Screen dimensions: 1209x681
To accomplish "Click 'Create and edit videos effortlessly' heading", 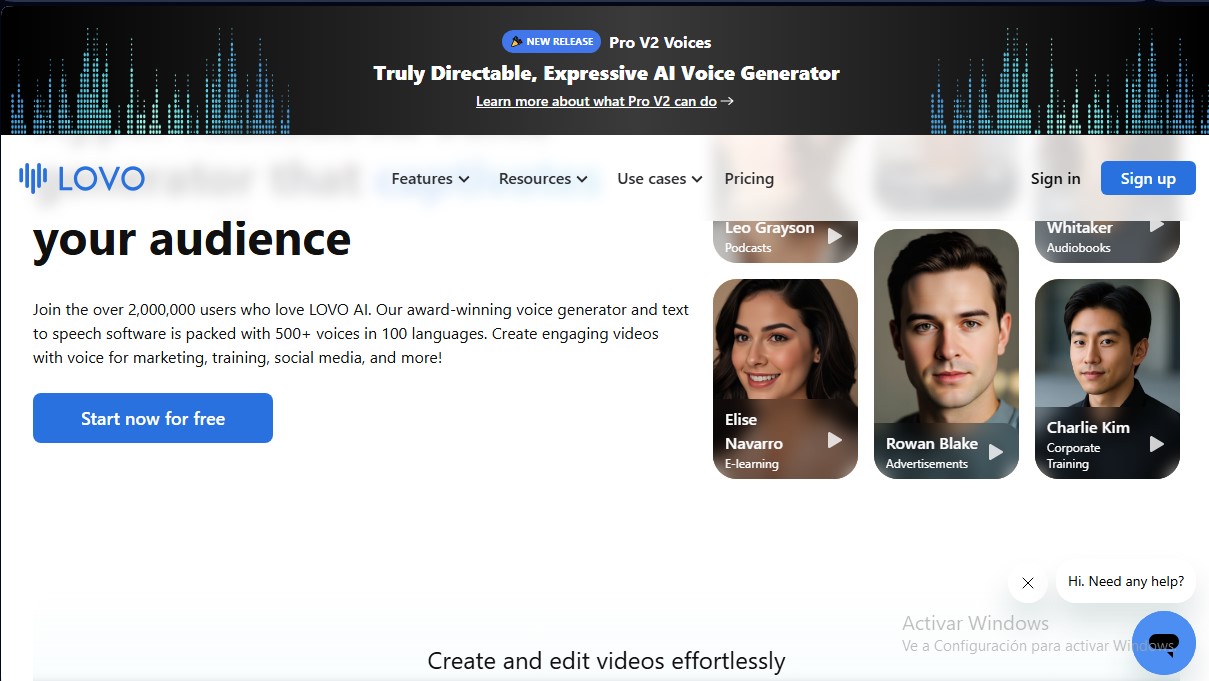I will pyautogui.click(x=606, y=661).
